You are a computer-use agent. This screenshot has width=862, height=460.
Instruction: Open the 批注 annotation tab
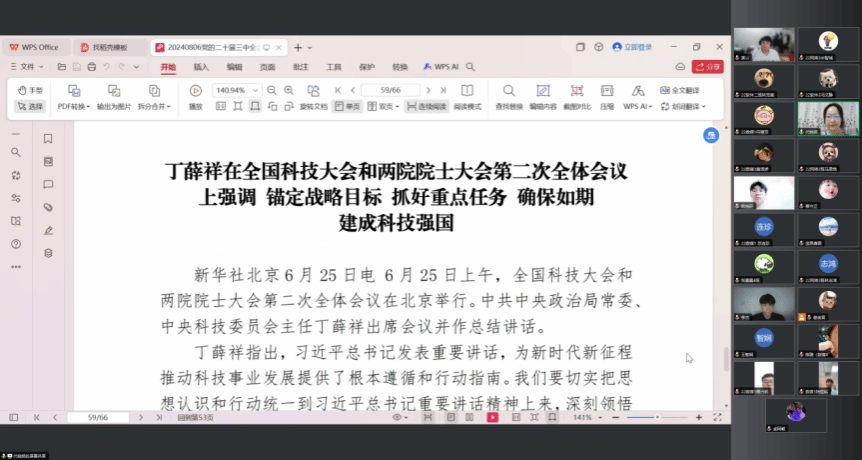coord(300,67)
